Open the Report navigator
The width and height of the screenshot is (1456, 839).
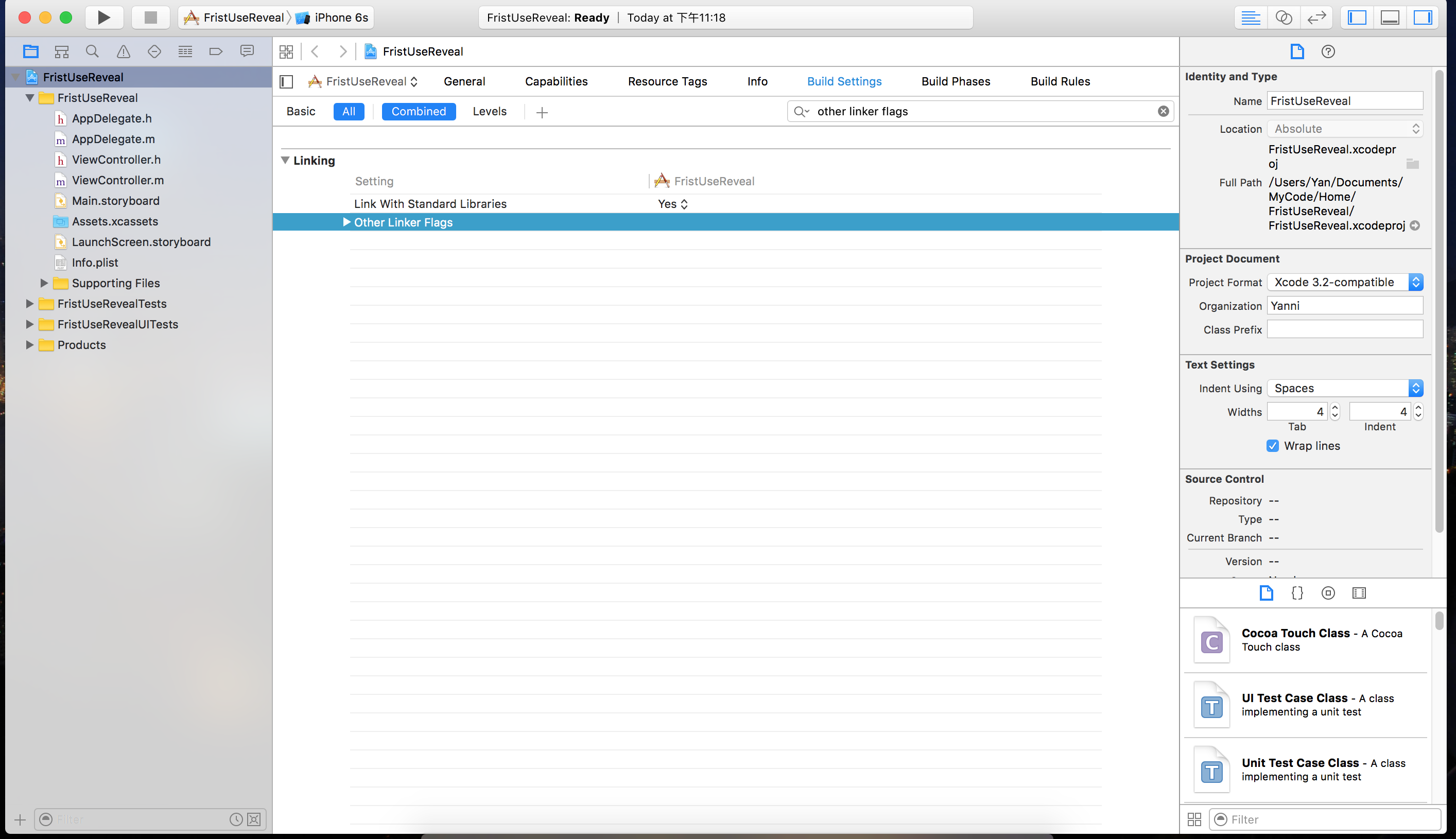point(247,51)
